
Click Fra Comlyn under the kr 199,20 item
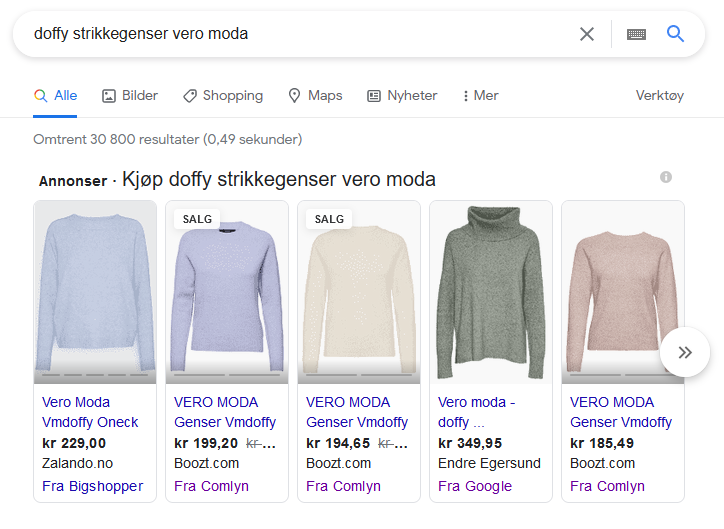[211, 486]
